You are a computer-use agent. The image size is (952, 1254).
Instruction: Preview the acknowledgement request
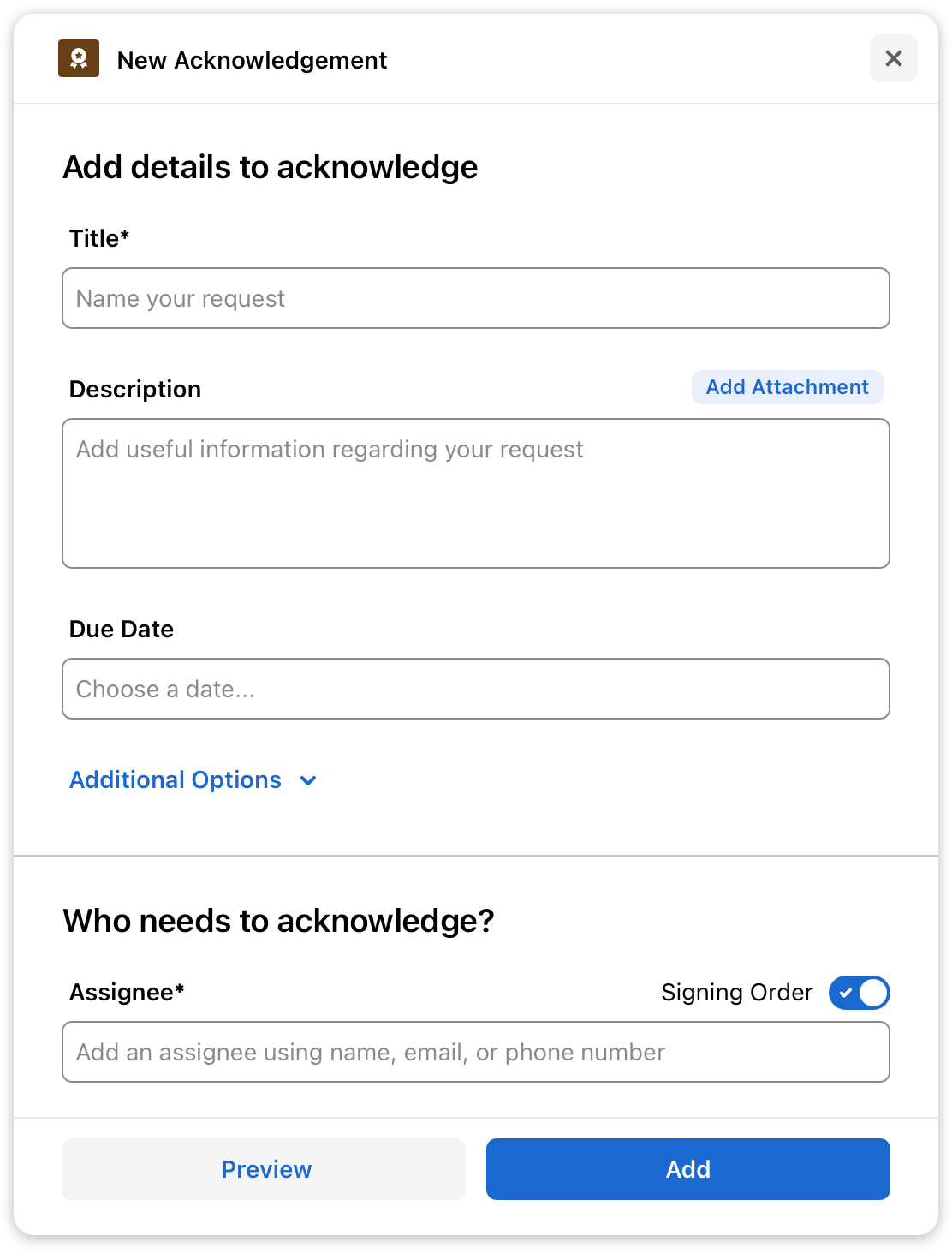pos(264,1169)
